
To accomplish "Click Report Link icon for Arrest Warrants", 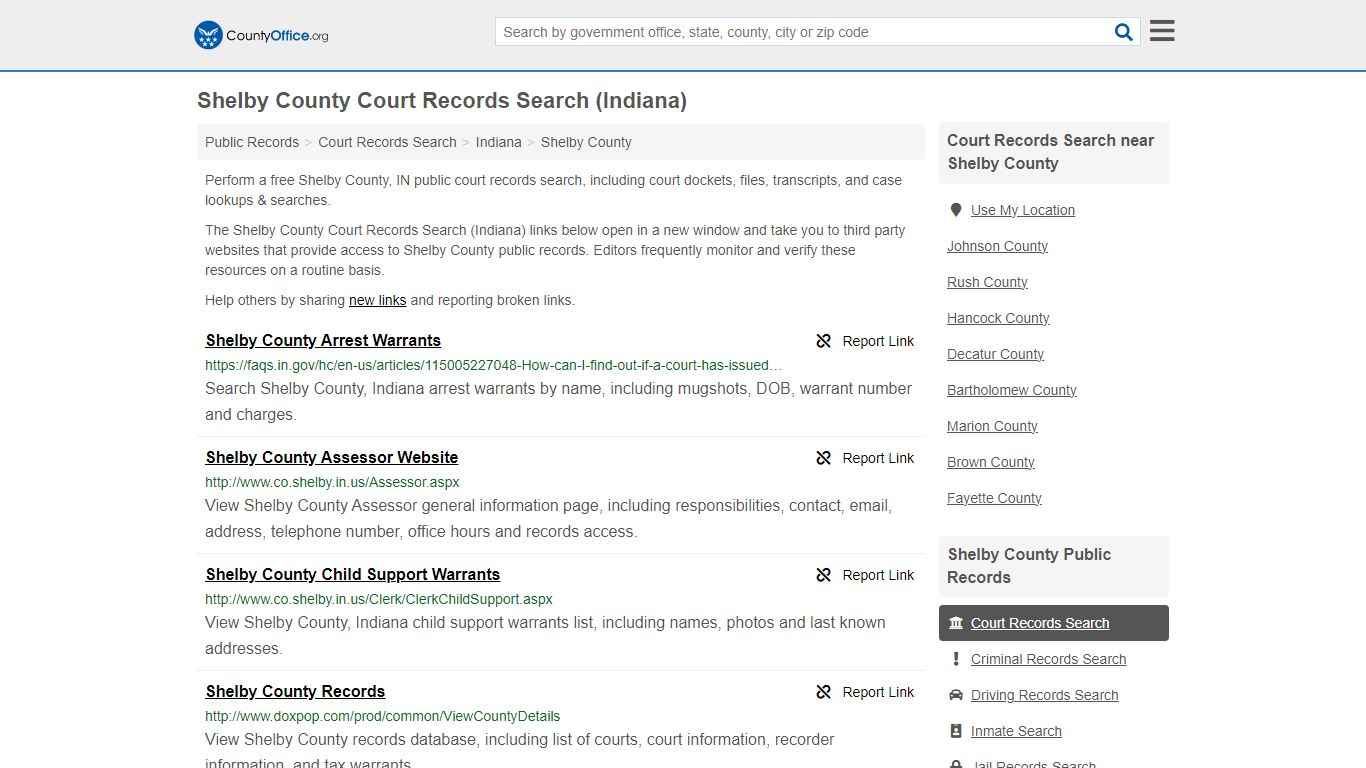I will click(824, 341).
